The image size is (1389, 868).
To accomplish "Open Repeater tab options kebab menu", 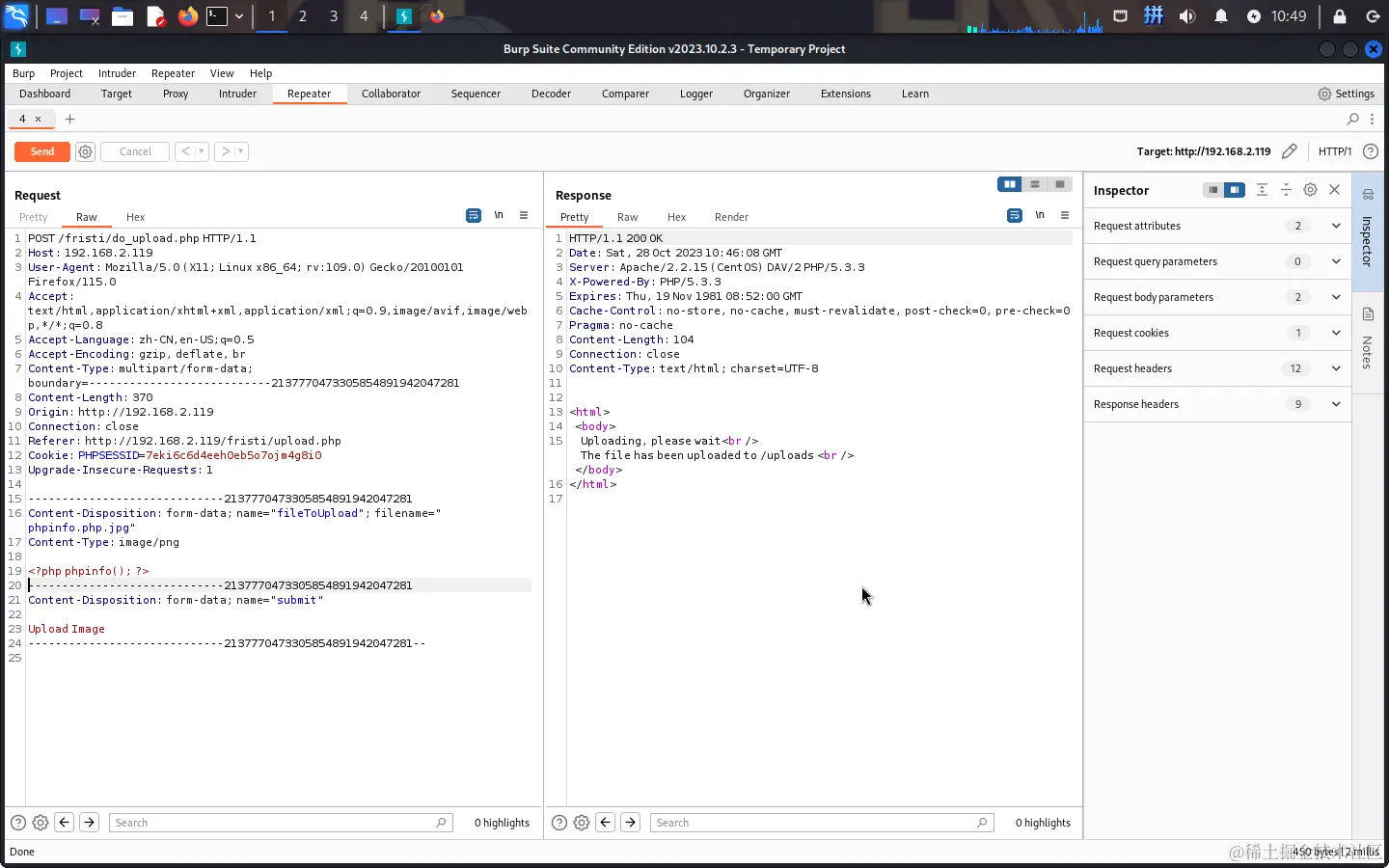I will (x=1372, y=119).
